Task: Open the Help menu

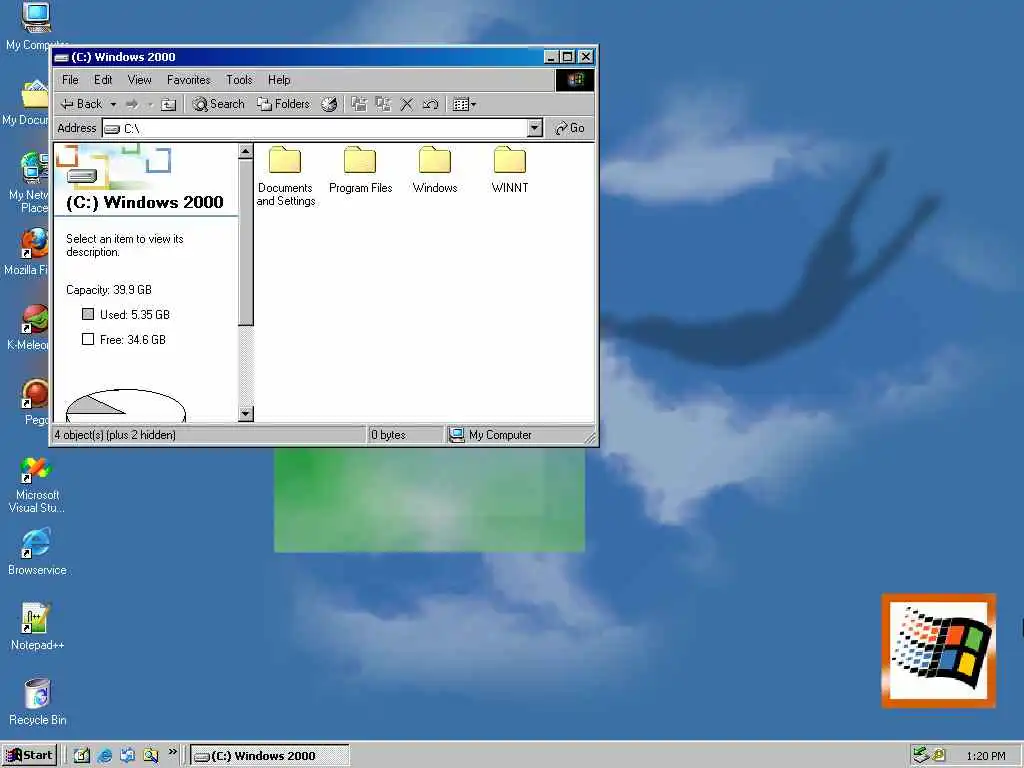Action: tap(279, 80)
